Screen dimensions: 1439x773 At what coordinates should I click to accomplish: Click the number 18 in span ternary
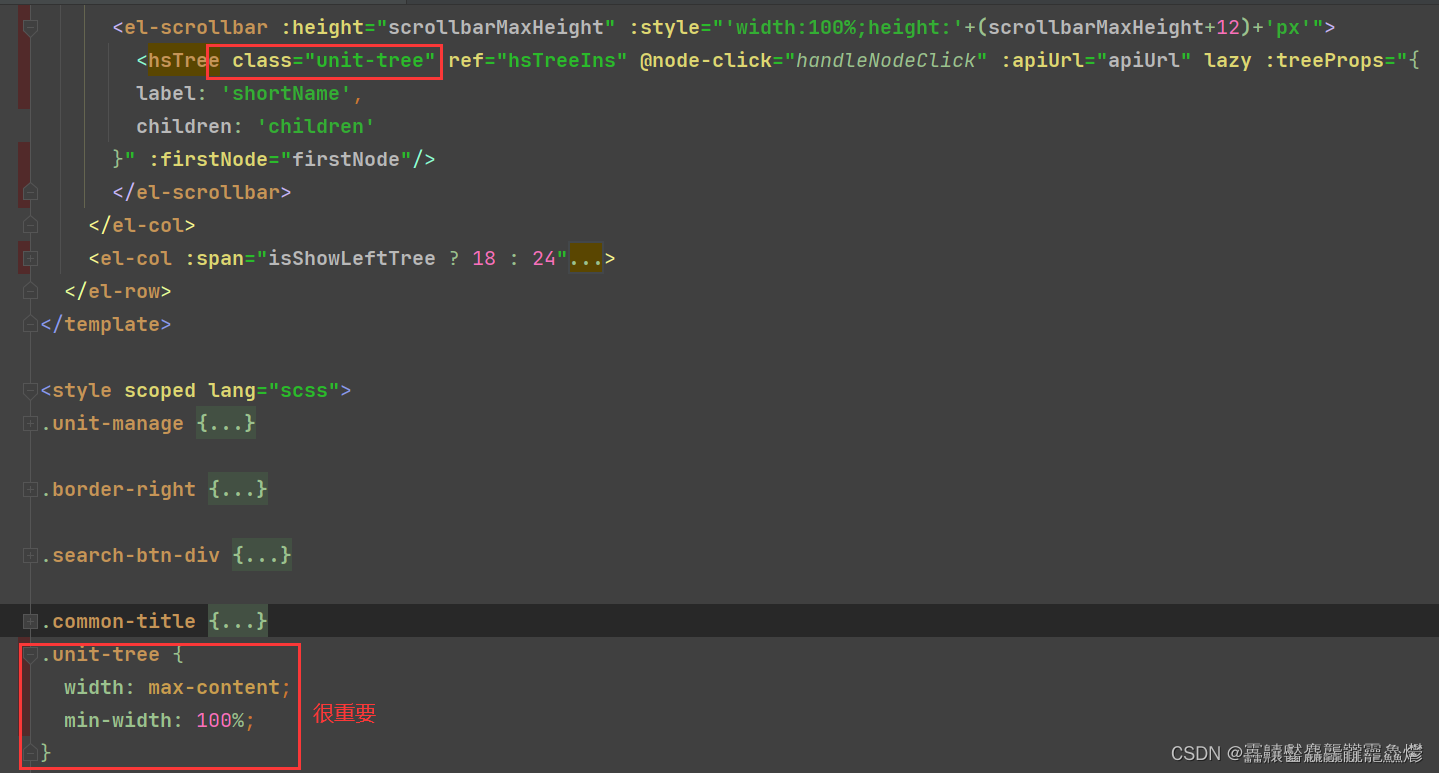pyautogui.click(x=484, y=258)
